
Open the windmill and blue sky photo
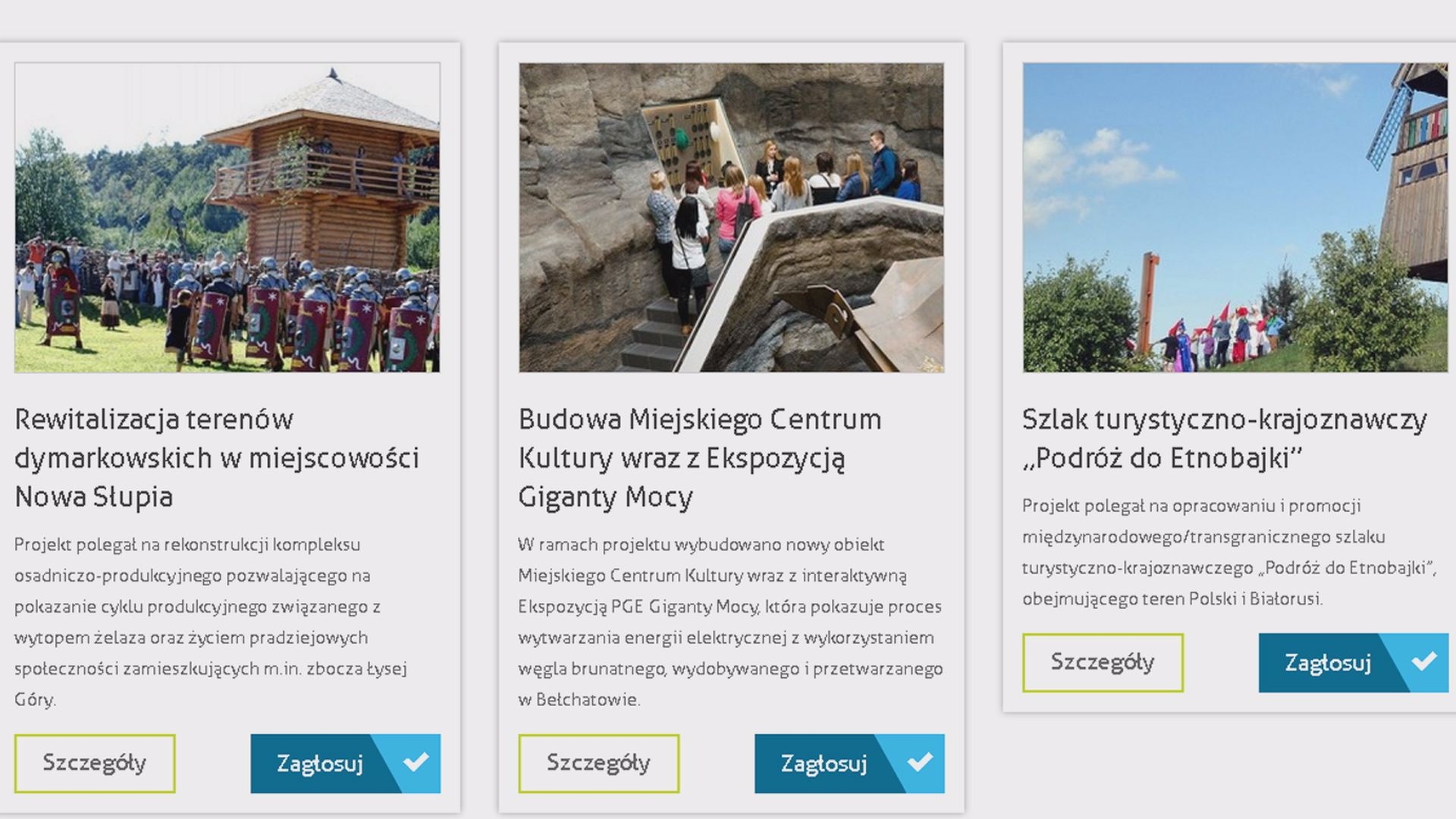1235,218
